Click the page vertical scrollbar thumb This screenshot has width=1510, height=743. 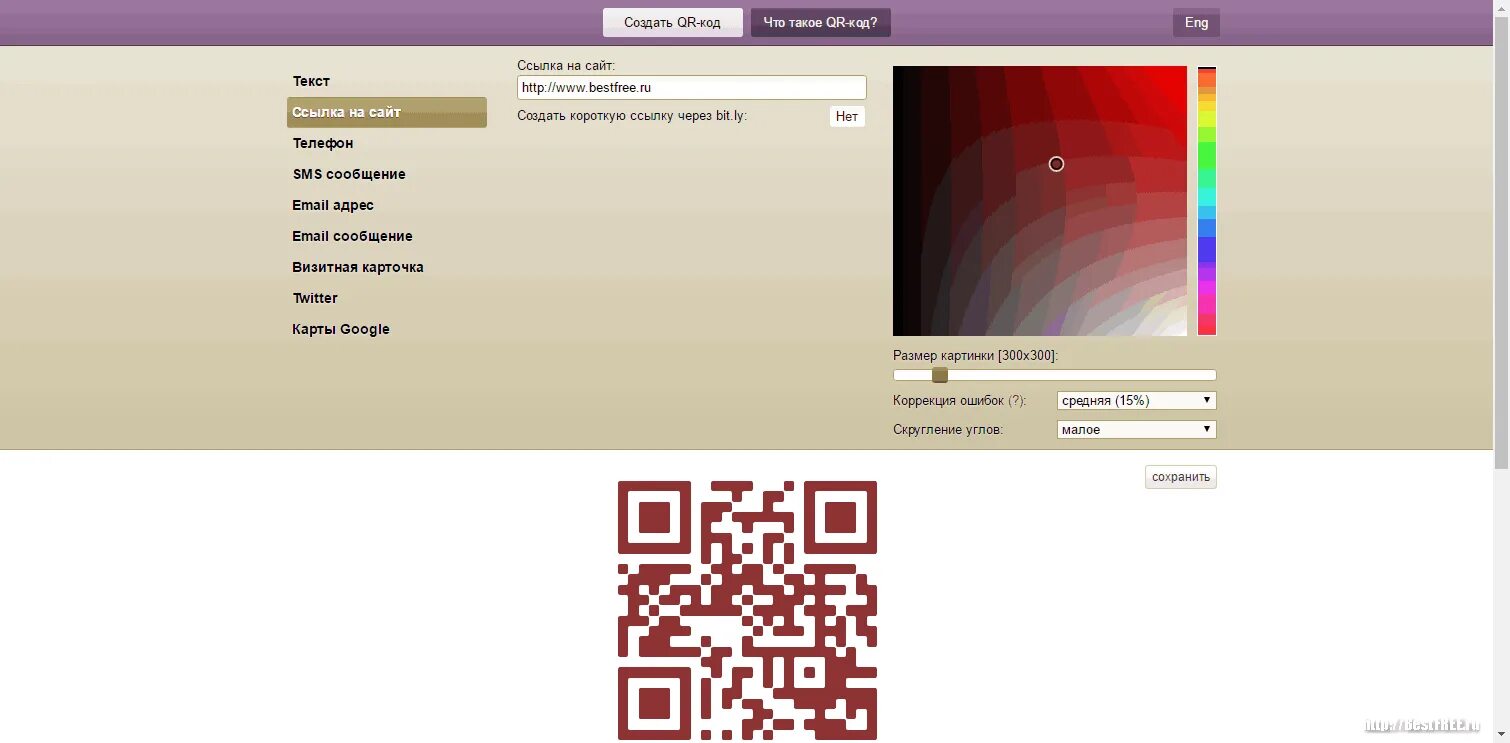[x=1501, y=240]
